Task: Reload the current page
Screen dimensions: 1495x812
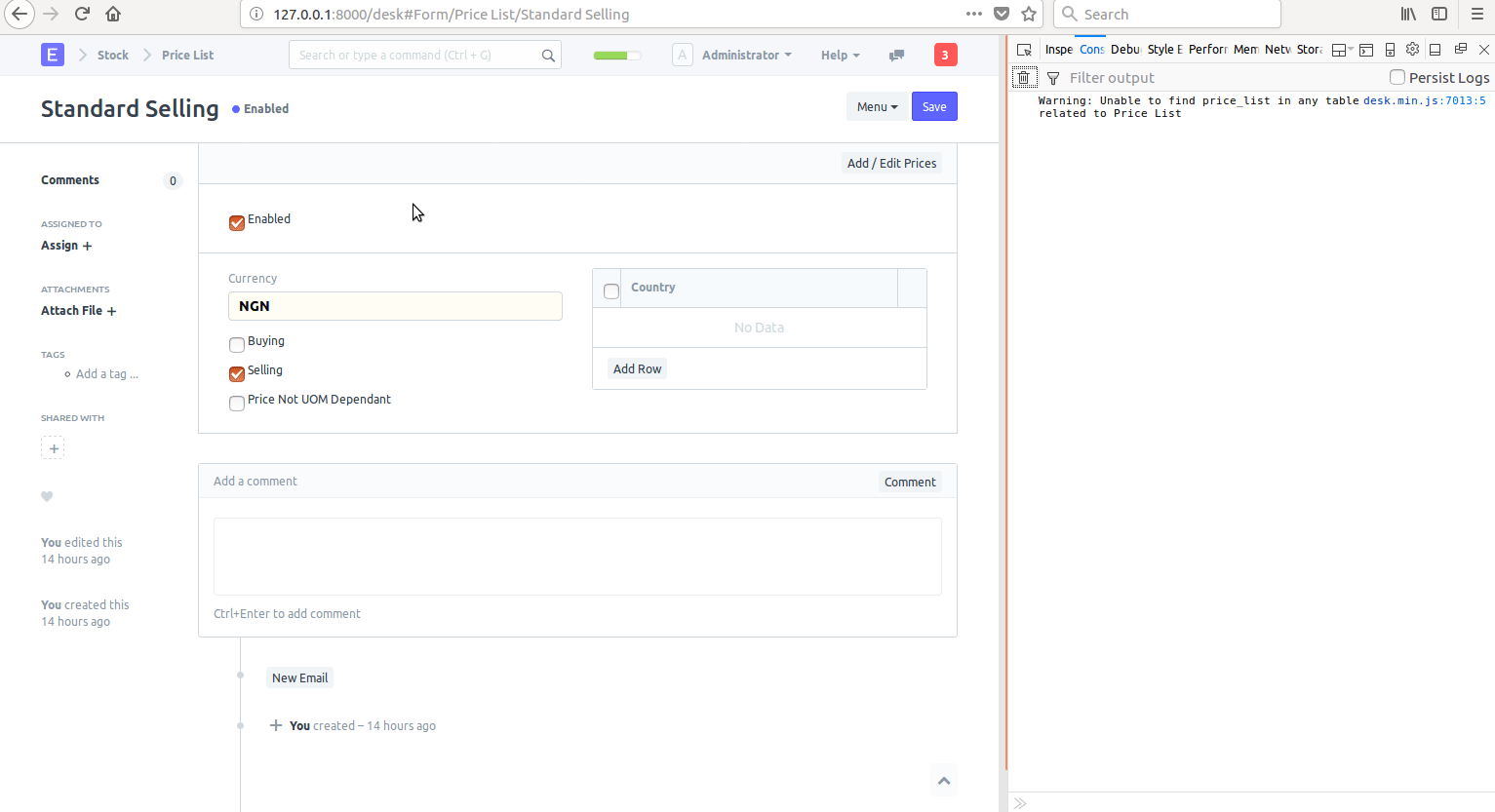Action: 82,14
